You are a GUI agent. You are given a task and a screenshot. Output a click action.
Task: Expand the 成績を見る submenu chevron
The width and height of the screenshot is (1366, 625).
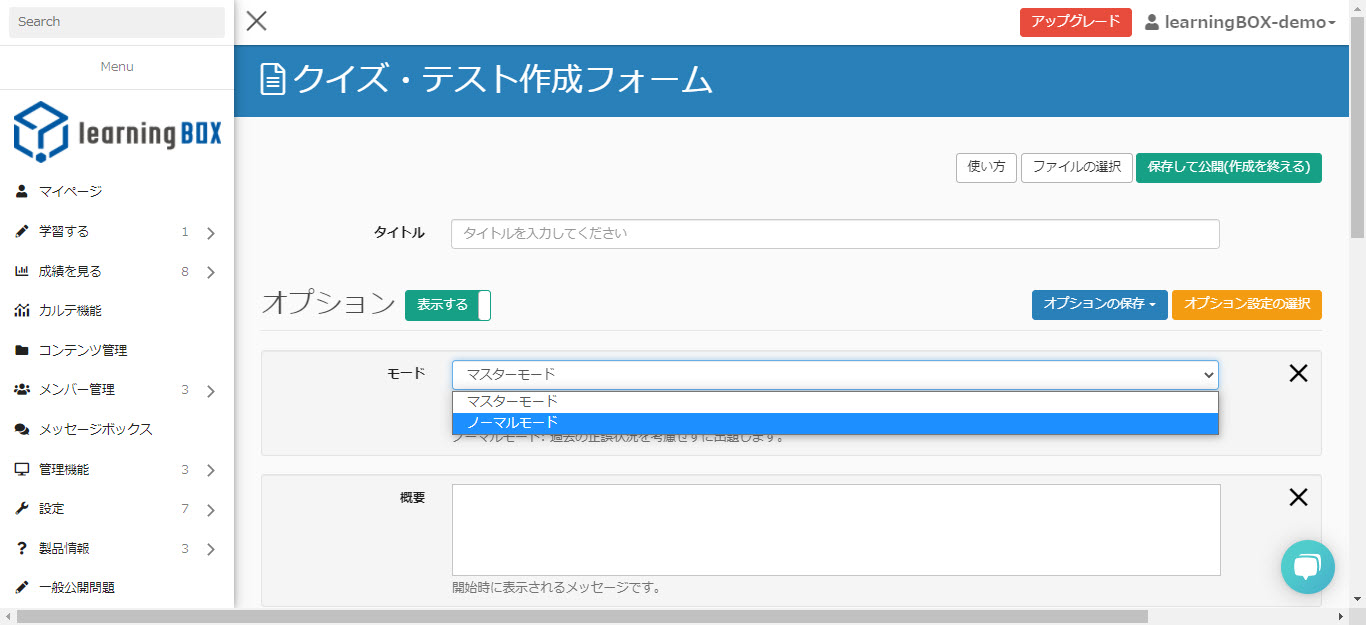[x=210, y=272]
